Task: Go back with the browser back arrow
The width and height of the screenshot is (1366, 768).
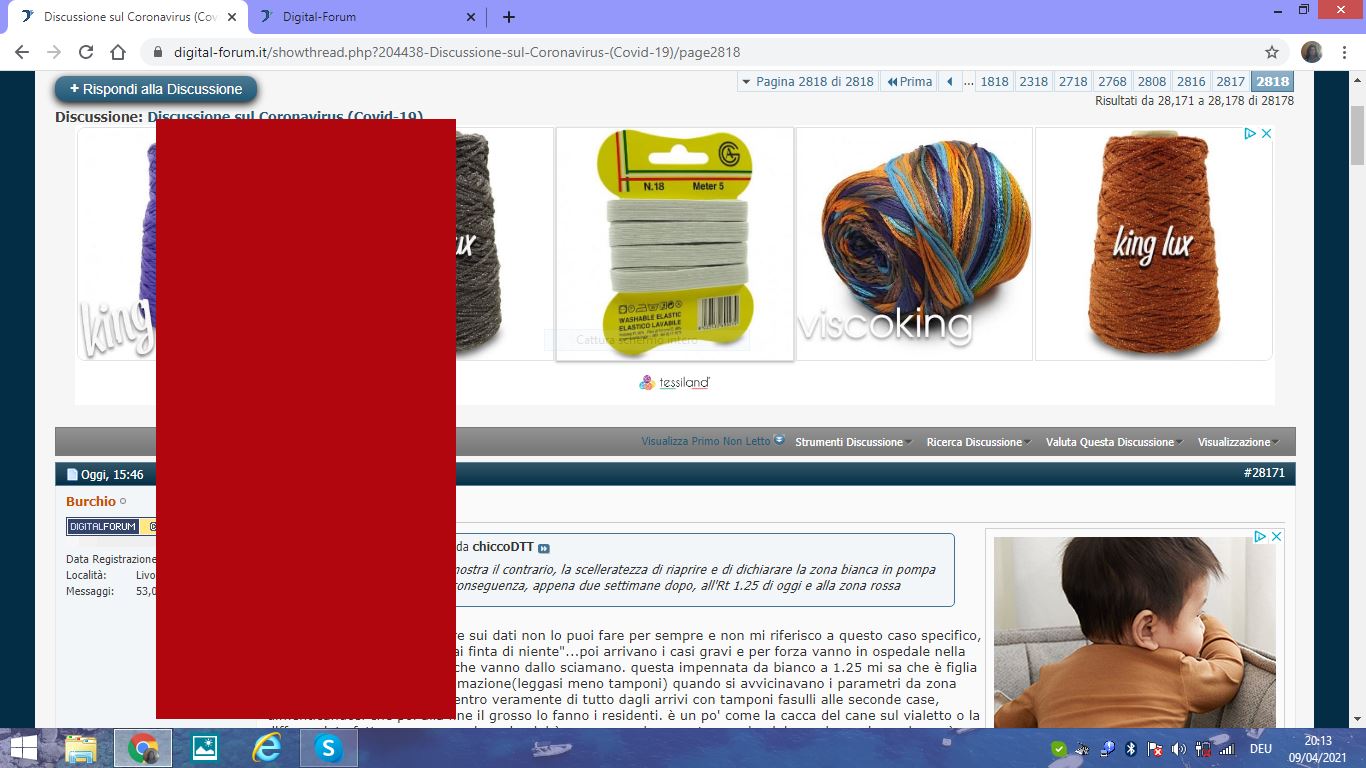Action: [22, 52]
